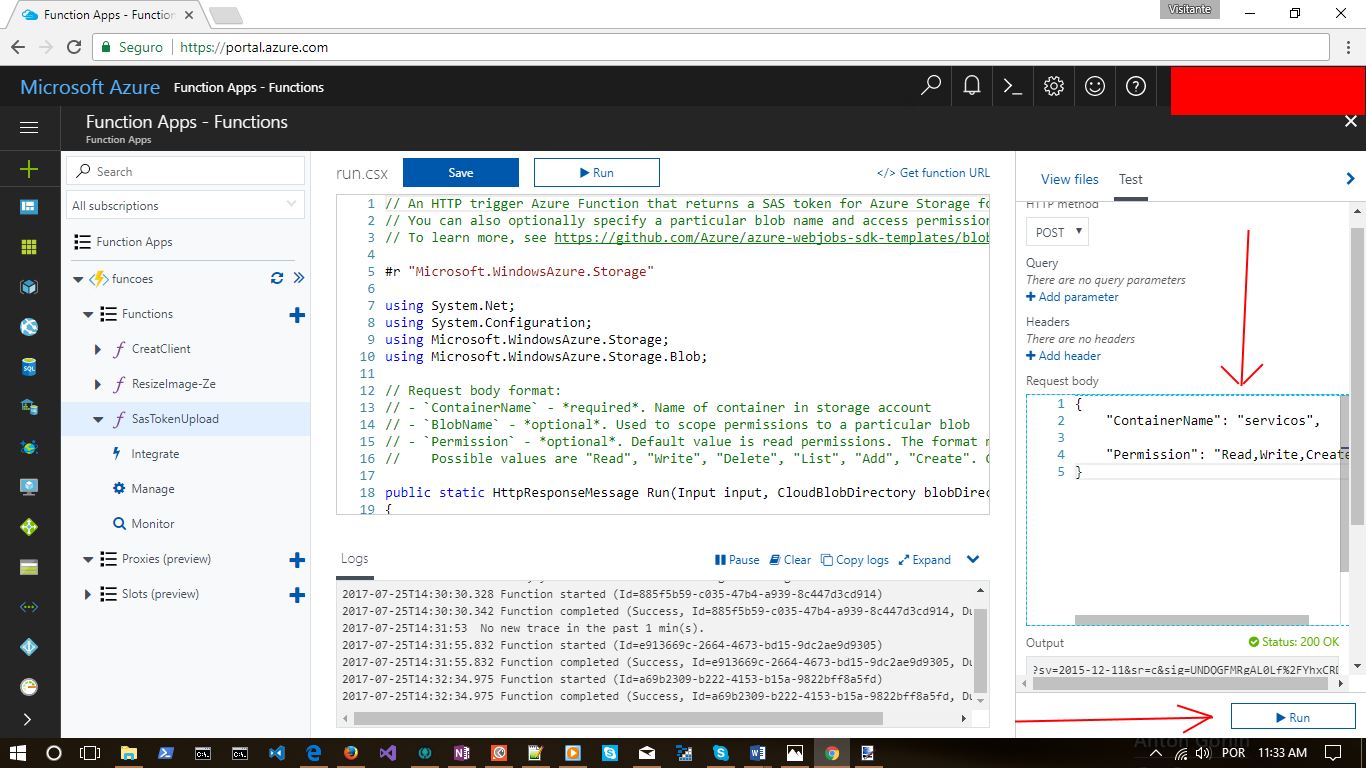Open the Virtual networks icon in the sidebar

tap(29, 607)
